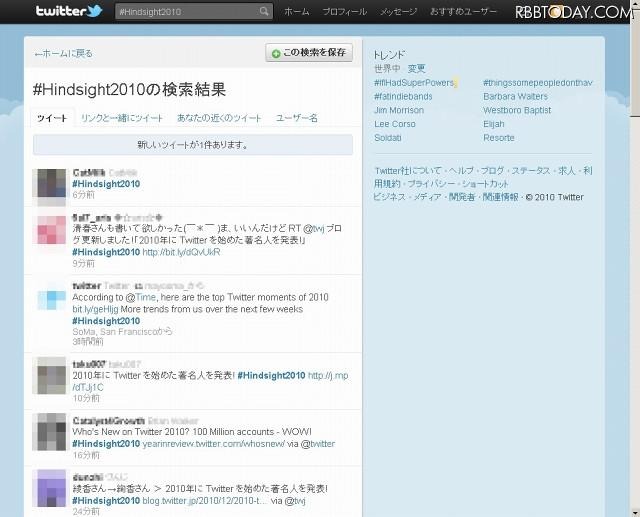The height and width of the screenshot is (517, 640).
Task: Open ホーム in top navigation
Action: [297, 12]
